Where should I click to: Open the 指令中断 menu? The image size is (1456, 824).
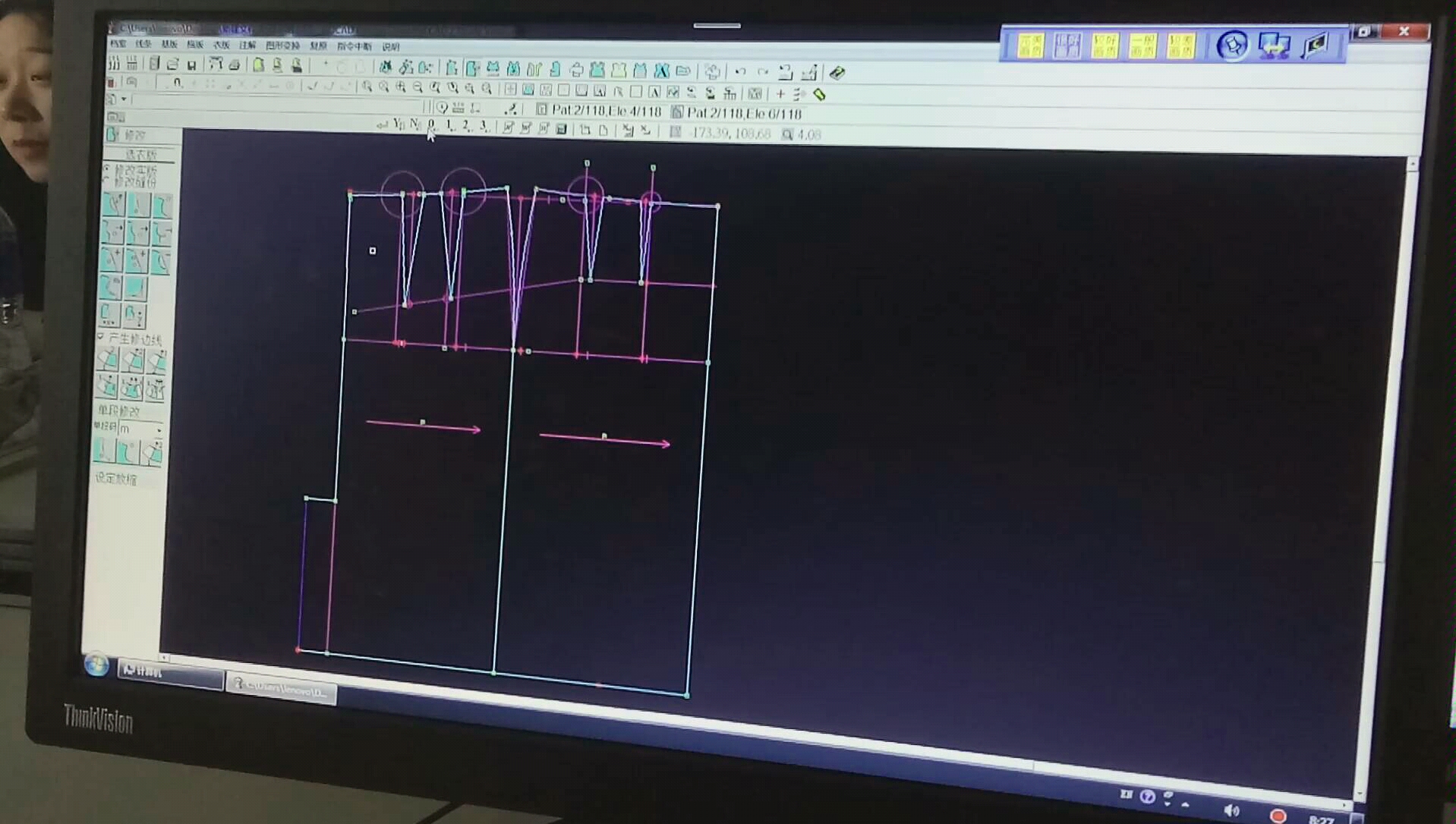tap(355, 46)
